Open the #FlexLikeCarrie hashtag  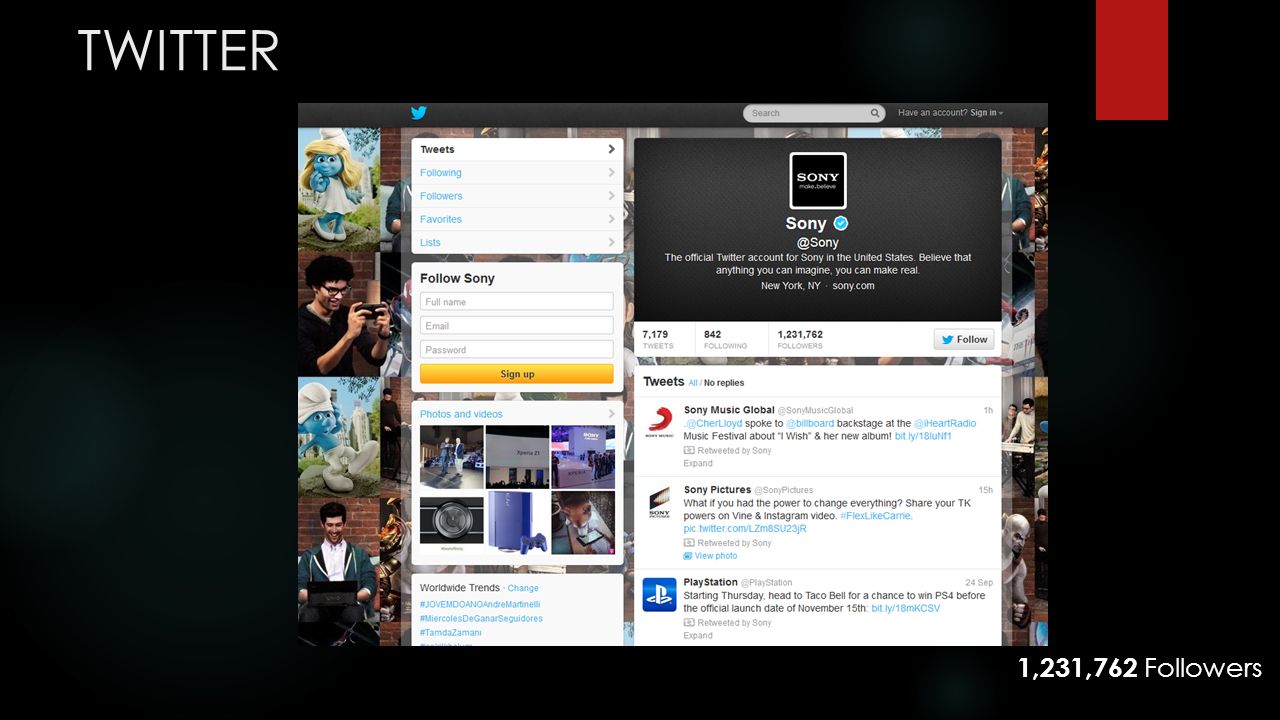[x=875, y=516]
